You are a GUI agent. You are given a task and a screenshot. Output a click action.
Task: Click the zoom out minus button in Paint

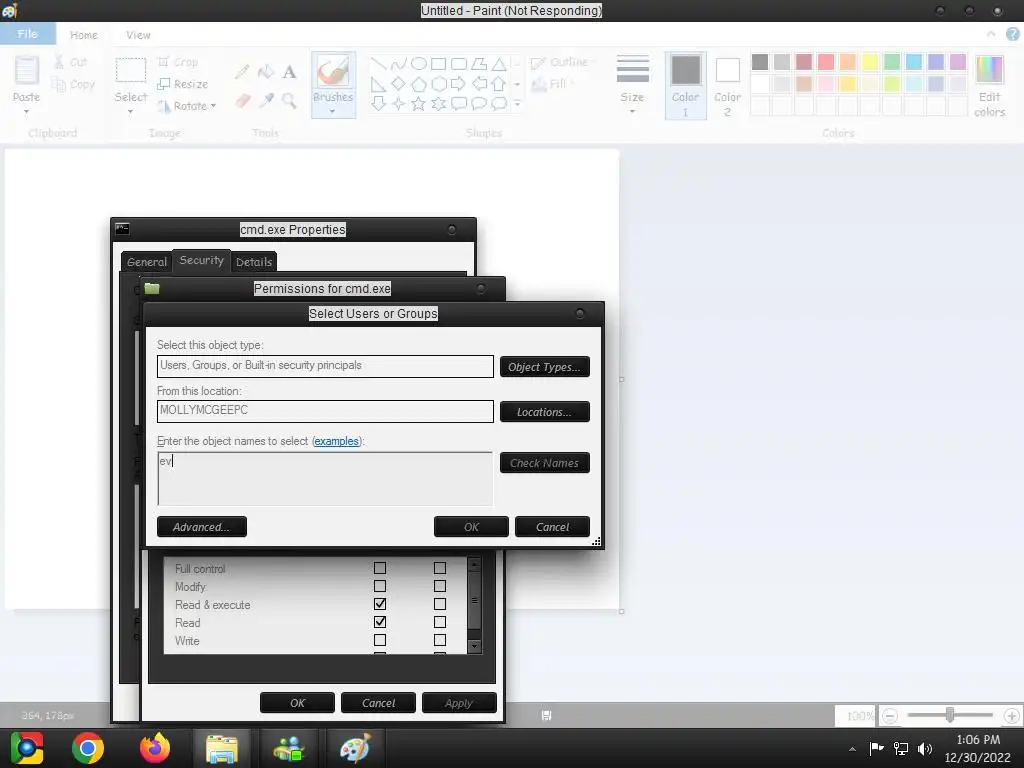(x=890, y=716)
